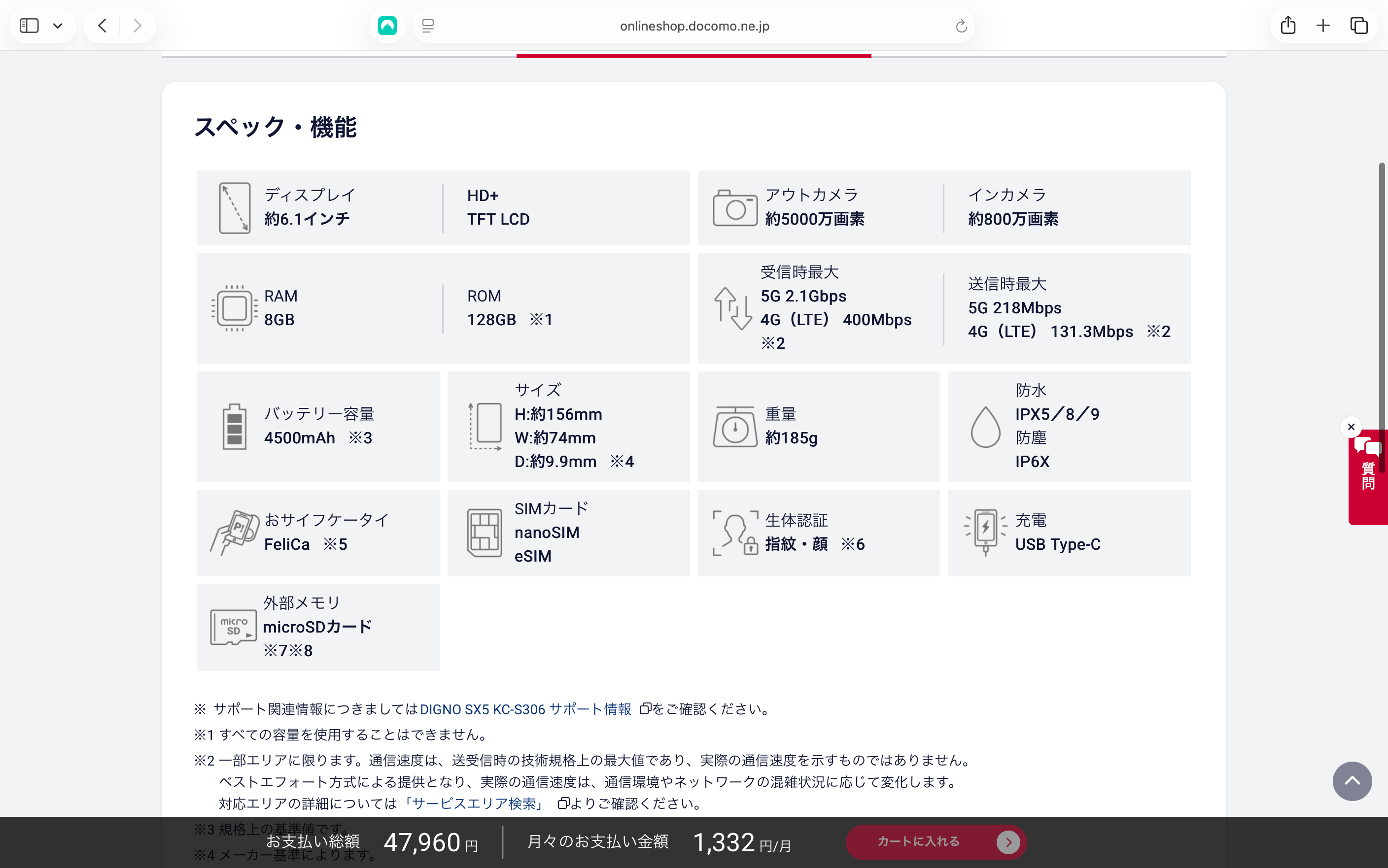Click the 8GB RAM value

(279, 320)
